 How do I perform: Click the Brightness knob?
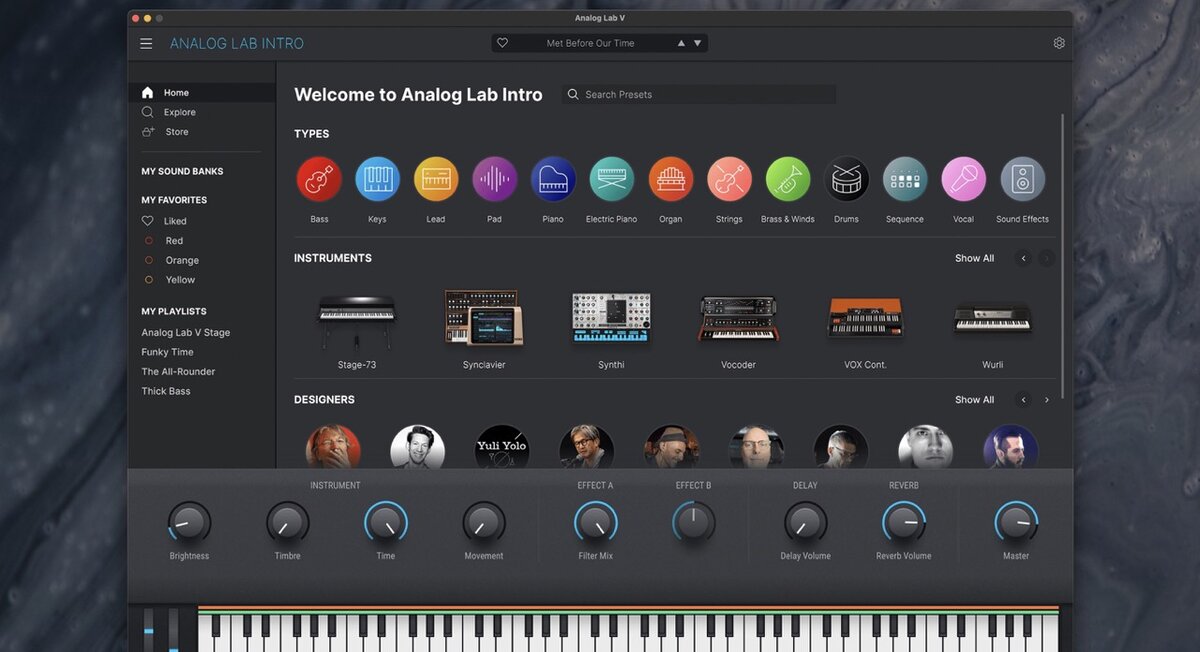tap(189, 523)
